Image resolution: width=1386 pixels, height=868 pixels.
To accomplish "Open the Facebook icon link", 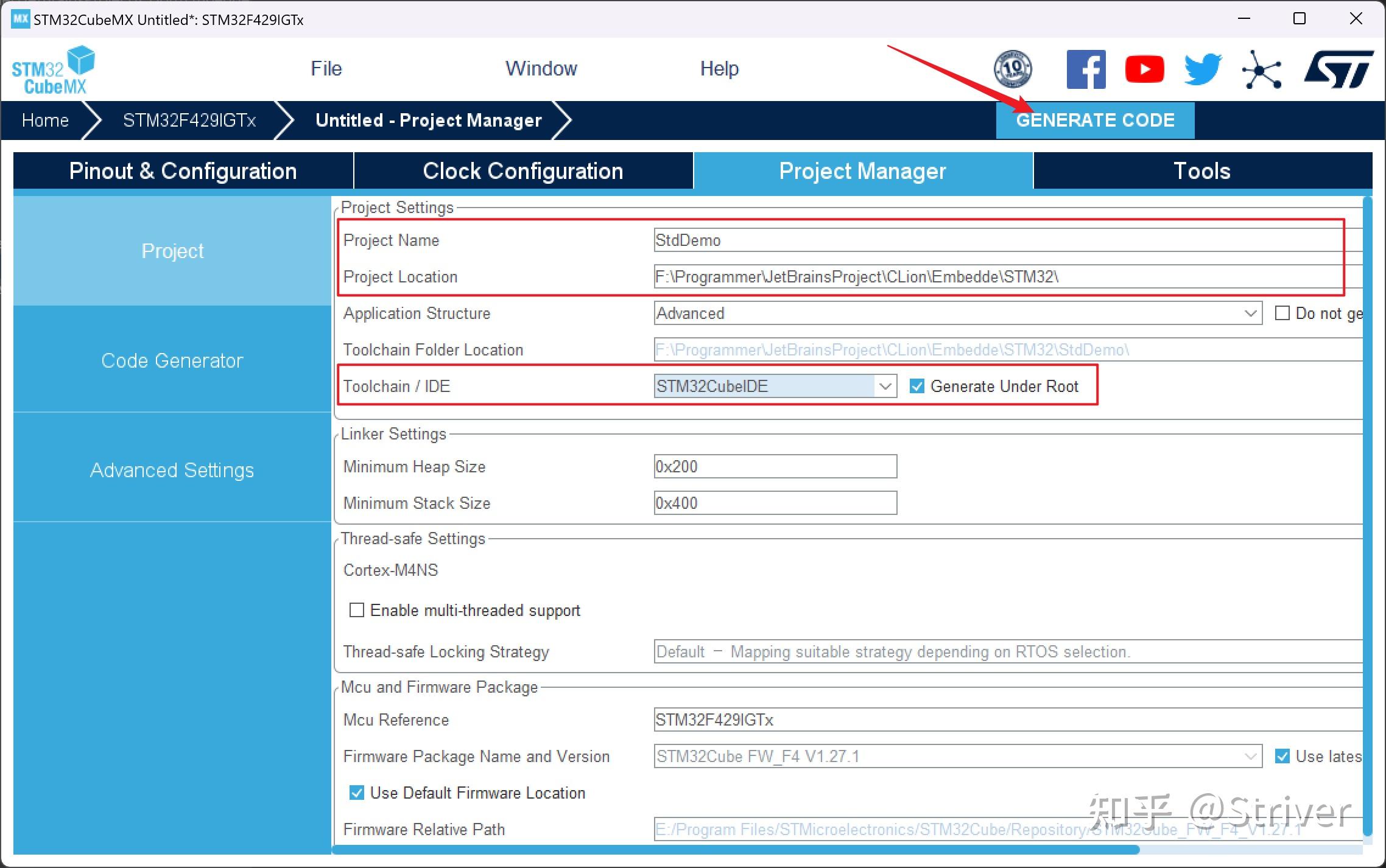I will [x=1086, y=69].
